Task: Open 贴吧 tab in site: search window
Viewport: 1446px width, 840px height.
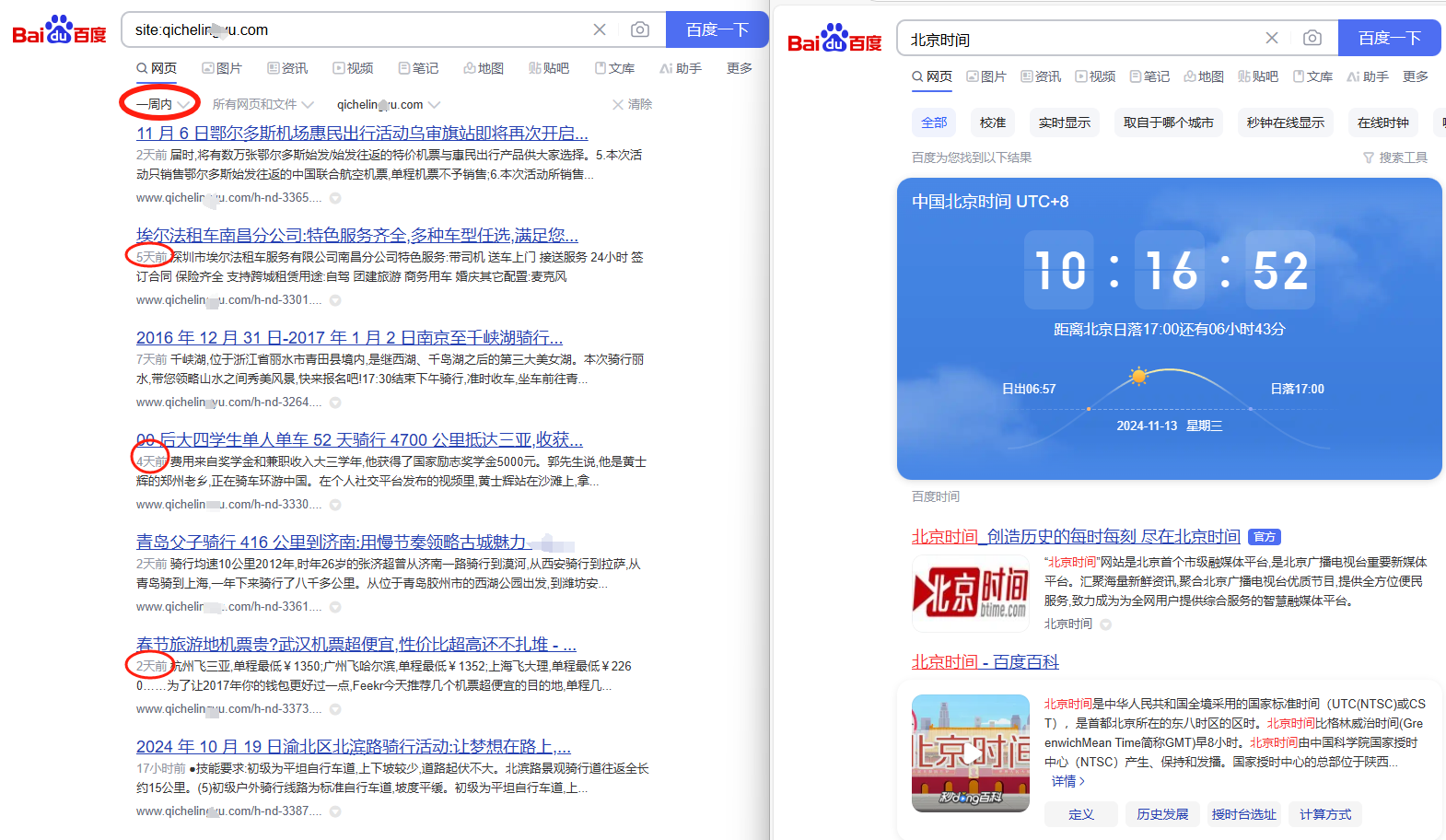Action: [549, 68]
